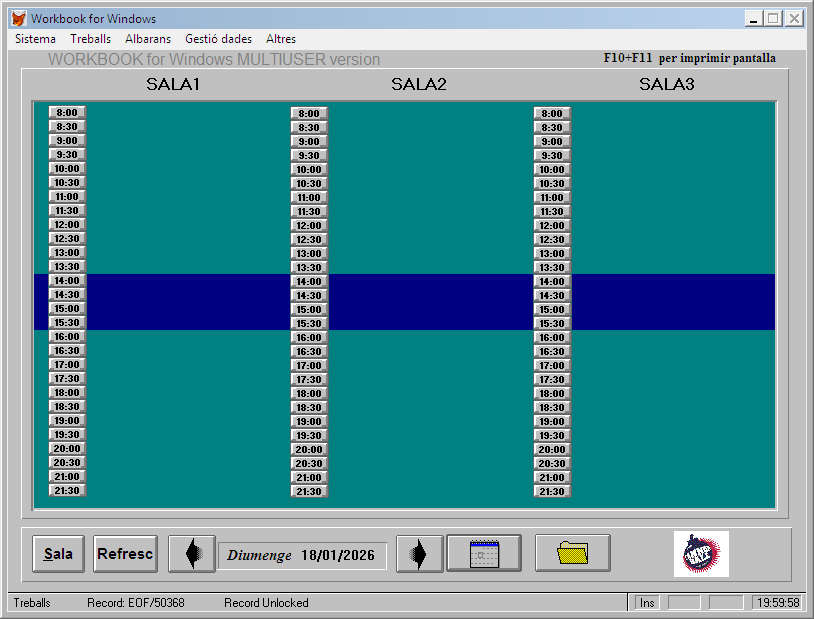Click the logo image at bottom right

701,554
